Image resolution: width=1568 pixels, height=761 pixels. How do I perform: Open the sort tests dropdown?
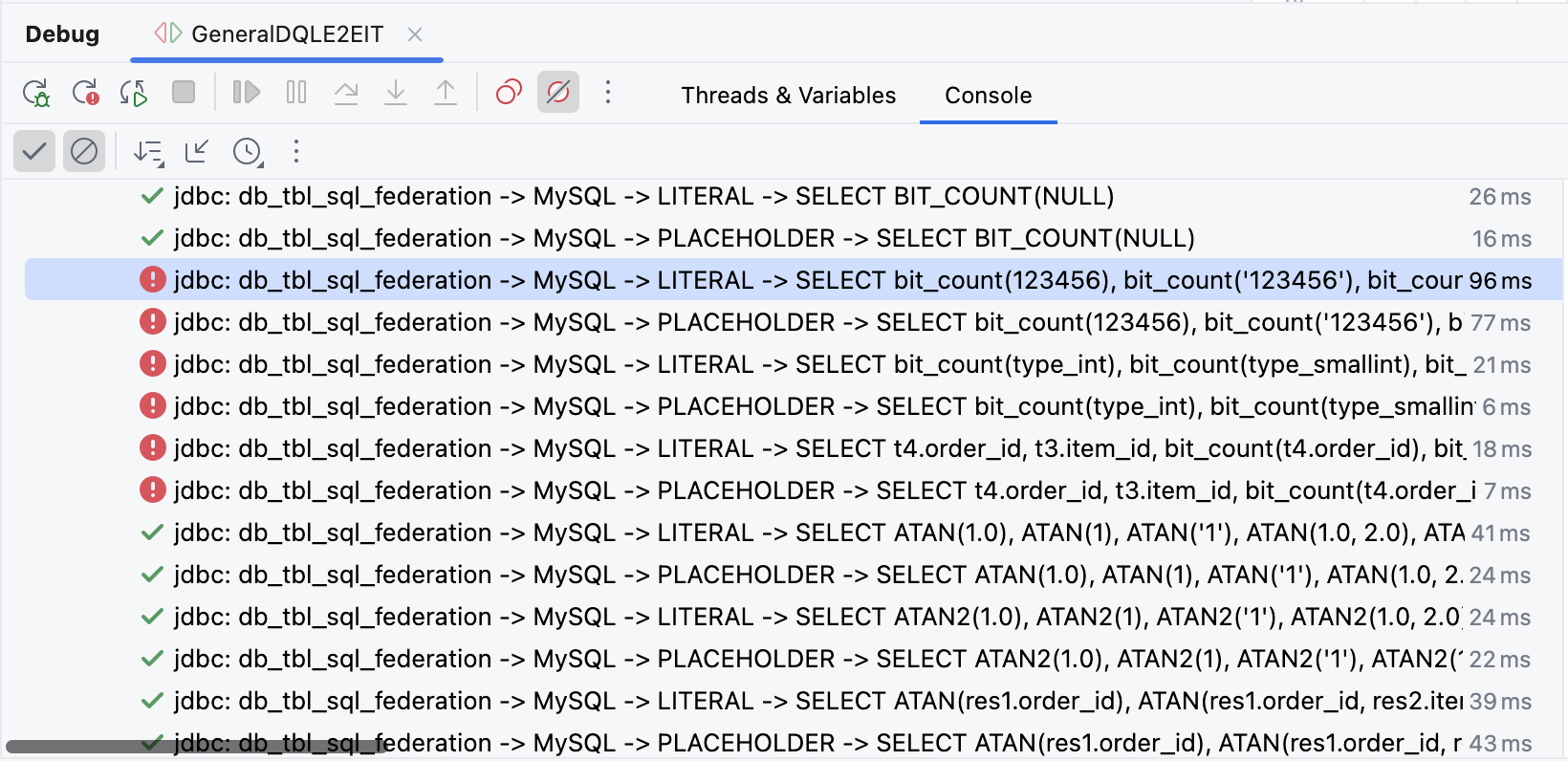pos(148,152)
